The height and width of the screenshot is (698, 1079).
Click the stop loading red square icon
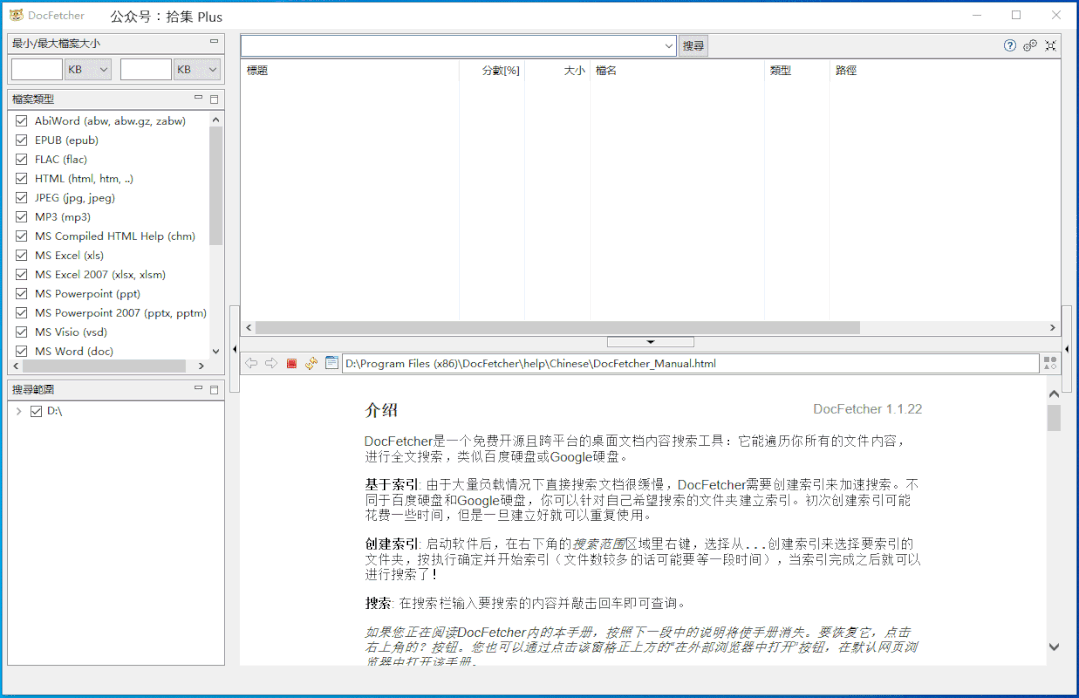pyautogui.click(x=292, y=363)
